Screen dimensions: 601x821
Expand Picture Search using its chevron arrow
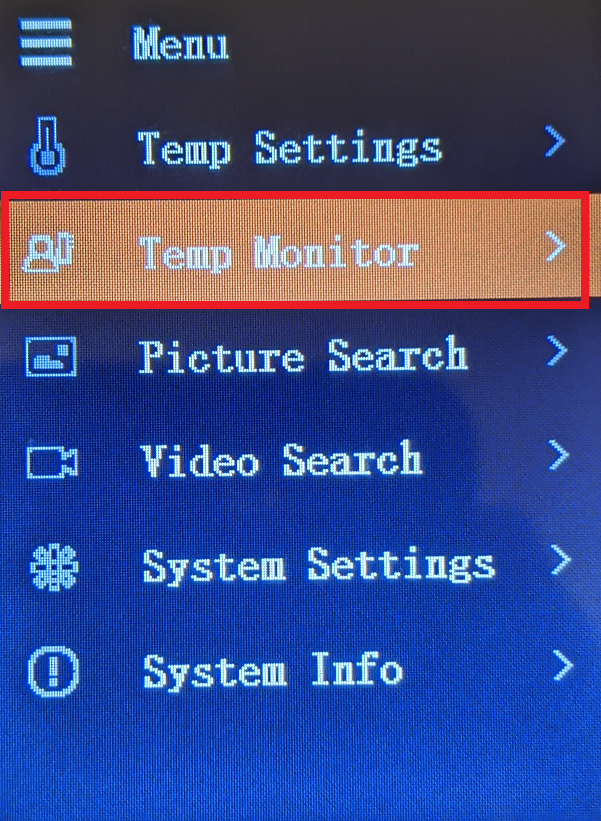click(557, 350)
